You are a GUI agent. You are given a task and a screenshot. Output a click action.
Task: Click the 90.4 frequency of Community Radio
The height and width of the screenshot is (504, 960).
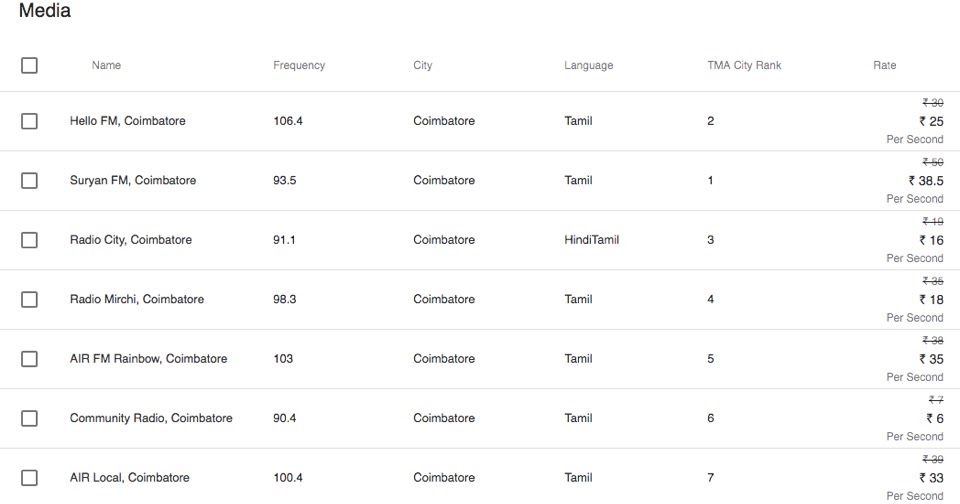[x=285, y=418]
